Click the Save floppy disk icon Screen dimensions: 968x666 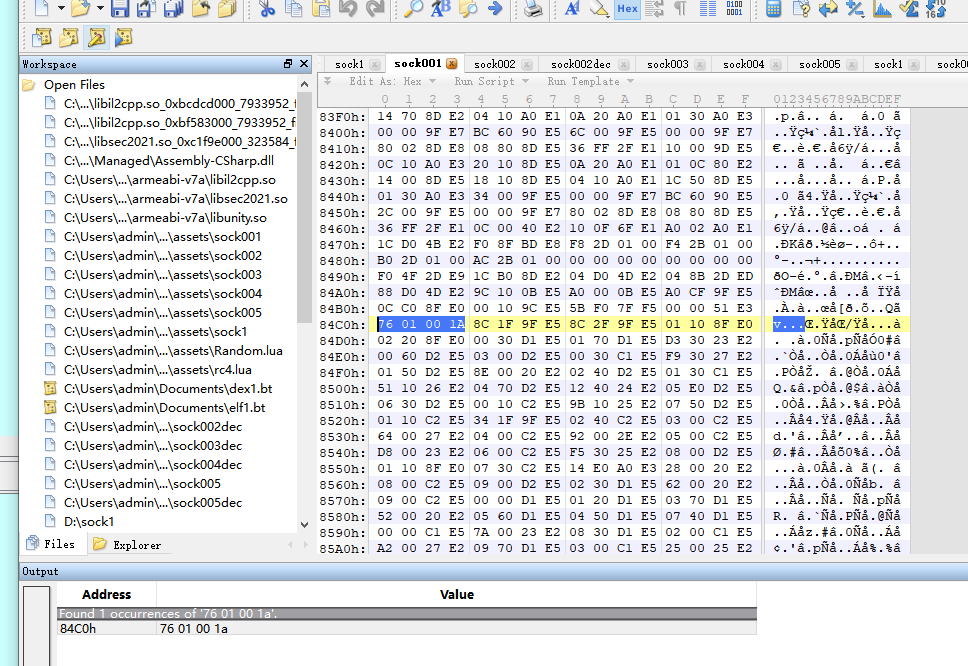pos(120,8)
